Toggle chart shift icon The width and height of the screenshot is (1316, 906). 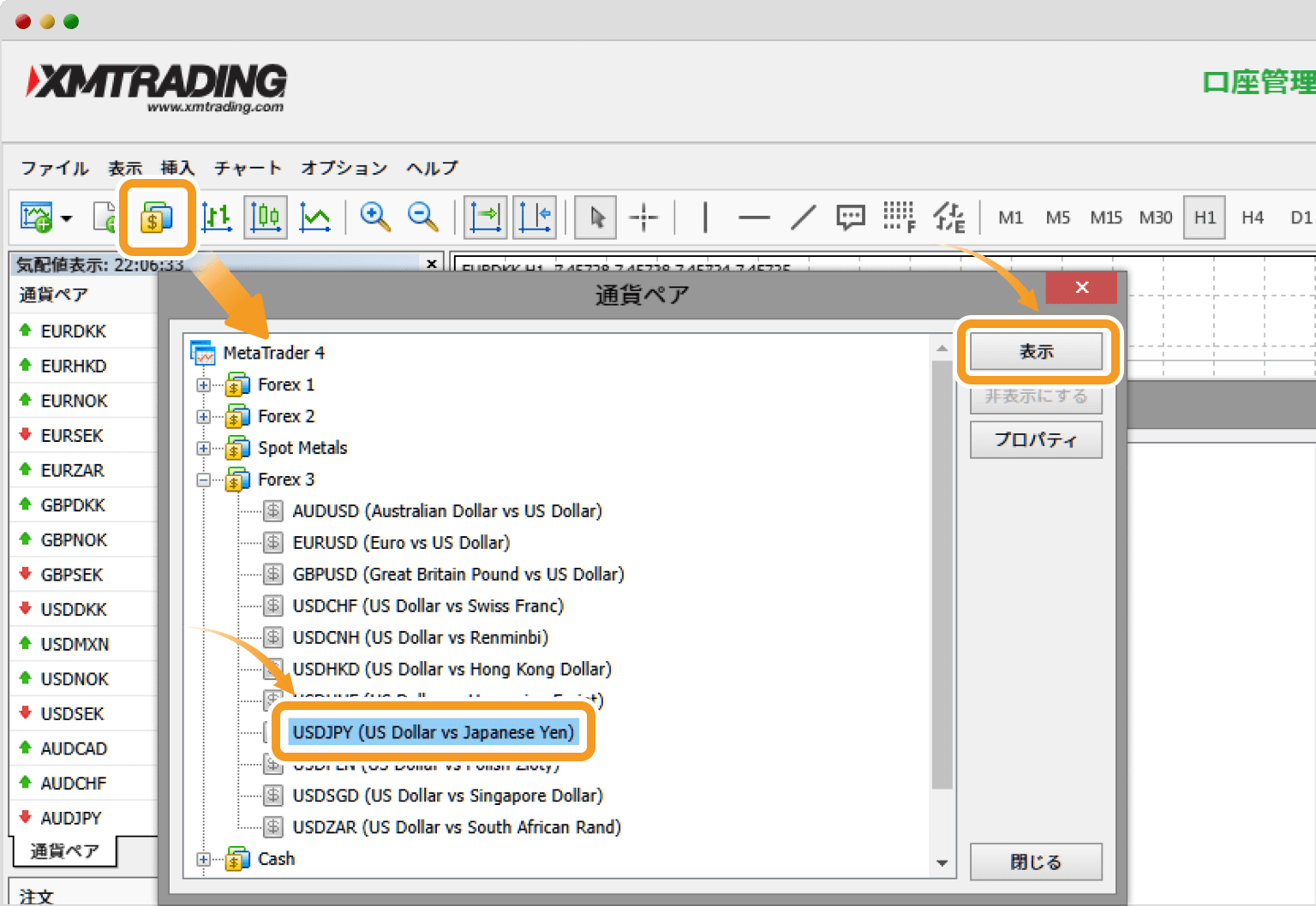(535, 218)
